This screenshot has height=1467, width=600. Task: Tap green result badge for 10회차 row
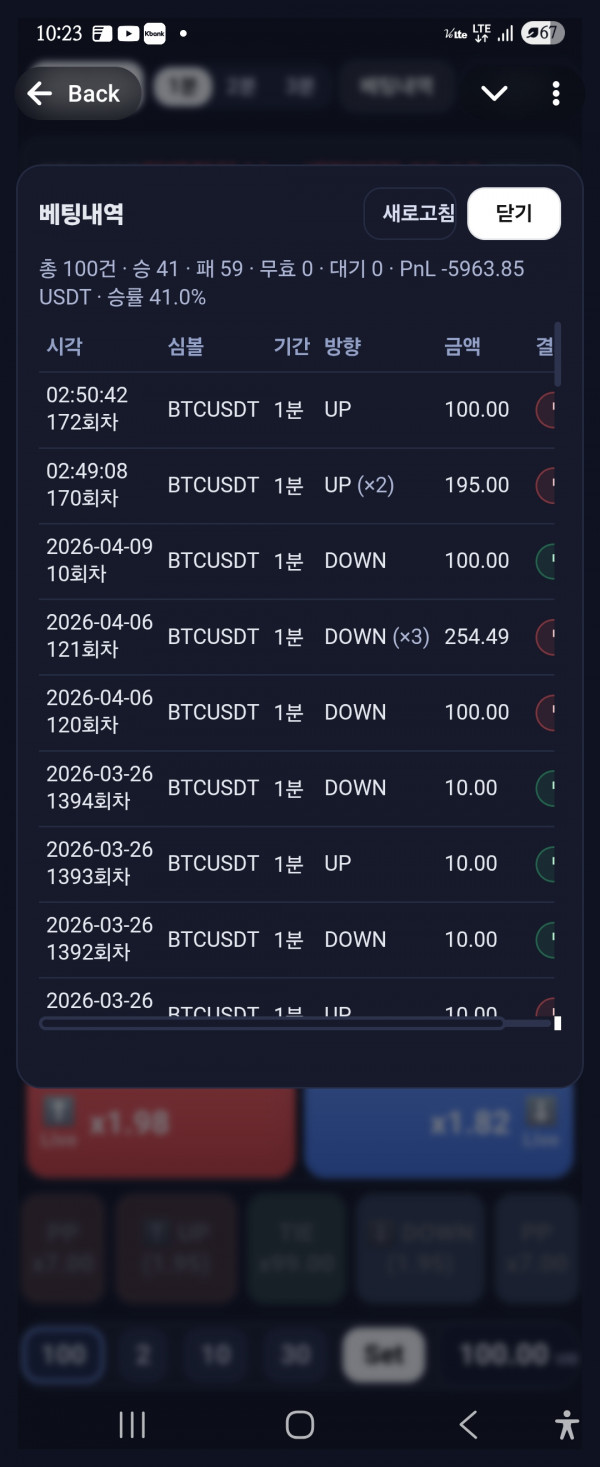click(x=546, y=561)
